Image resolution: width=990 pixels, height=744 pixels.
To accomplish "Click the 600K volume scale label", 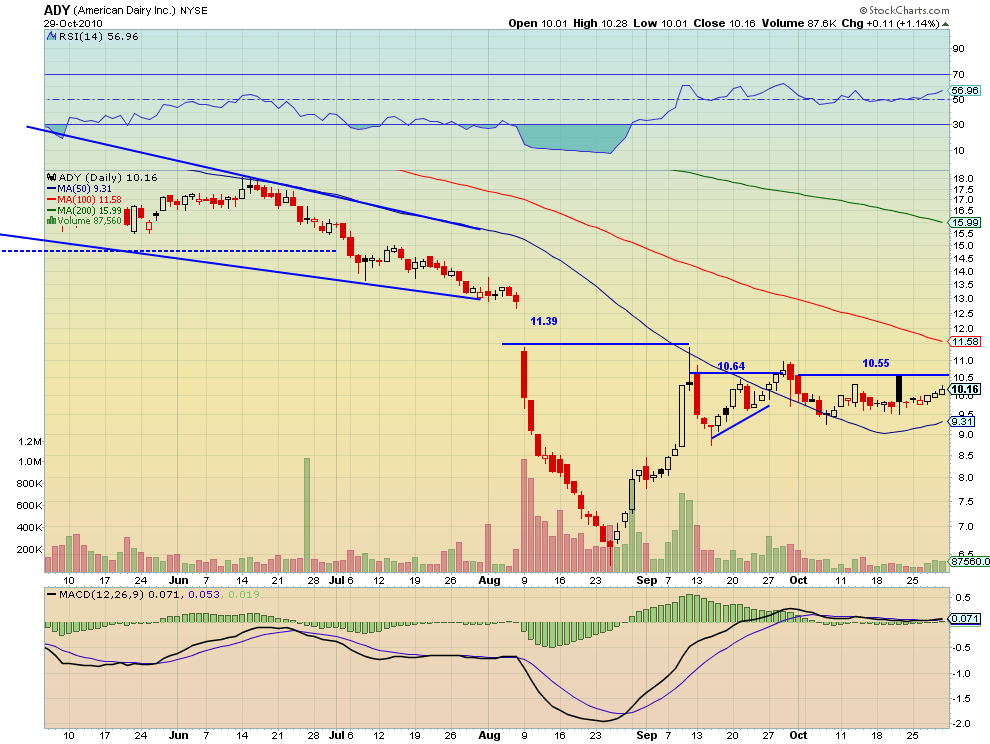I will tap(30, 505).
